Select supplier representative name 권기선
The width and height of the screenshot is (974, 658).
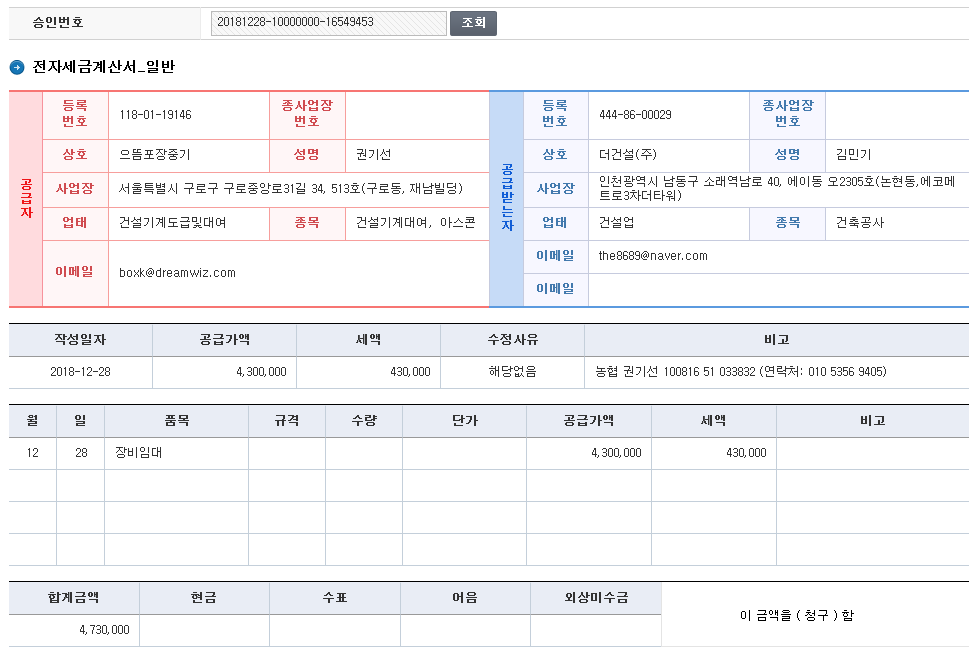pos(373,155)
